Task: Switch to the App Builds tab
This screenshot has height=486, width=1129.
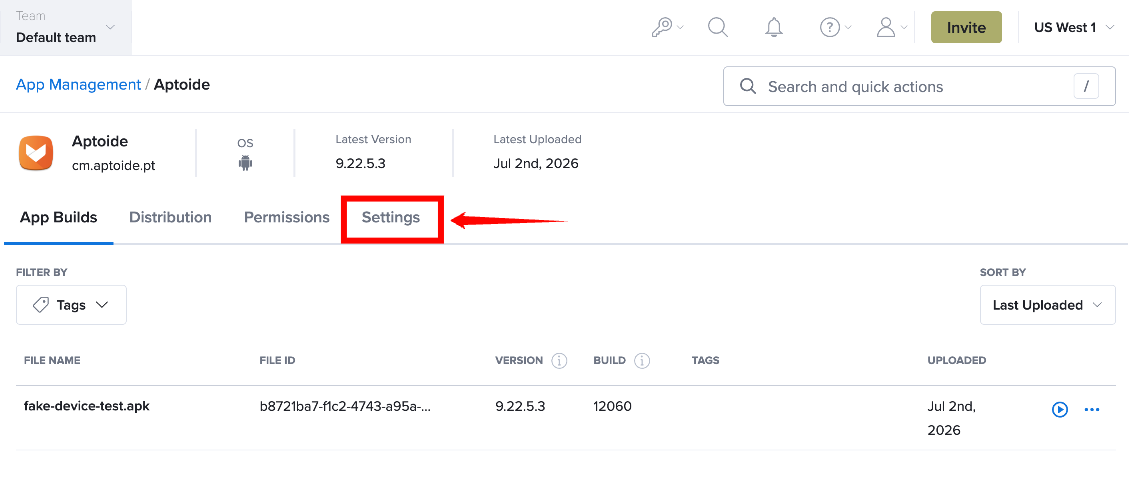Action: pos(58,217)
